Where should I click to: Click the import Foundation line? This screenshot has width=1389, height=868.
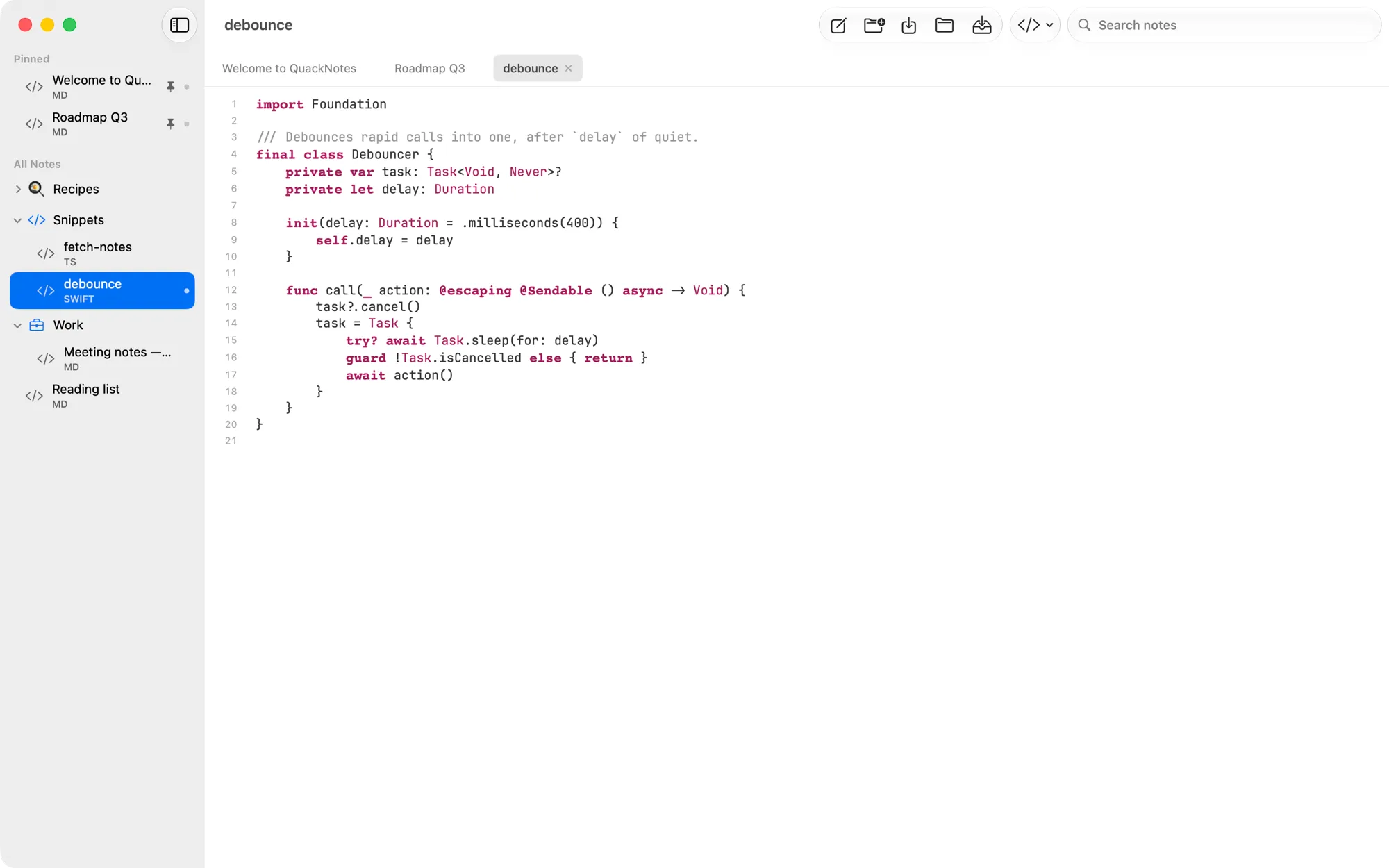(321, 104)
